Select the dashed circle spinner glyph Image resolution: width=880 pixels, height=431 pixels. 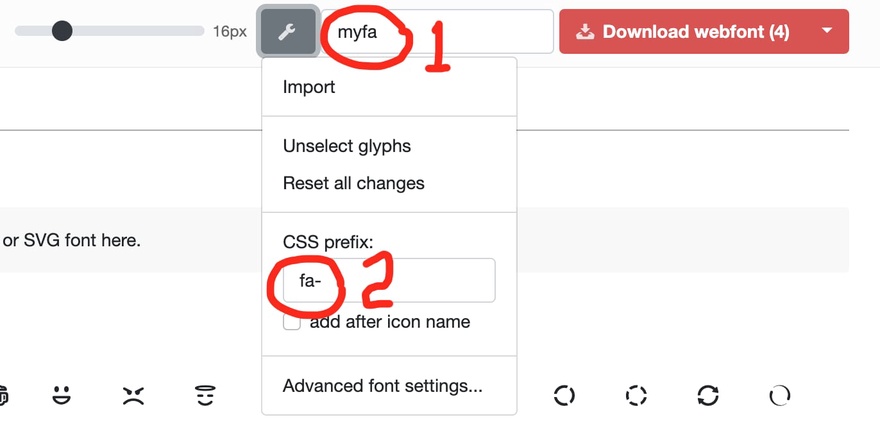click(636, 395)
